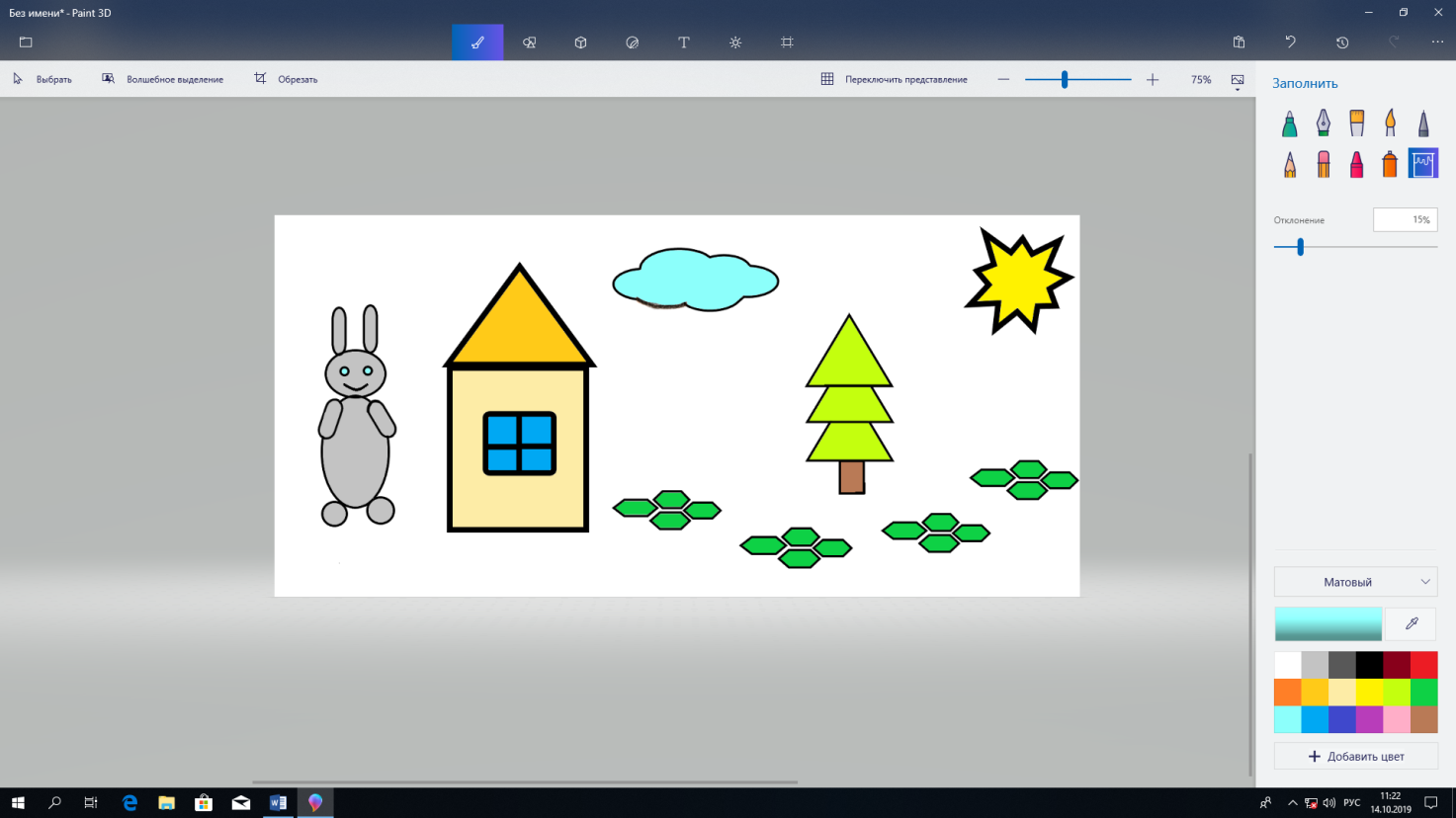Toggle the view with Переключить представление
Viewport: 1456px width, 818px height.
(895, 79)
